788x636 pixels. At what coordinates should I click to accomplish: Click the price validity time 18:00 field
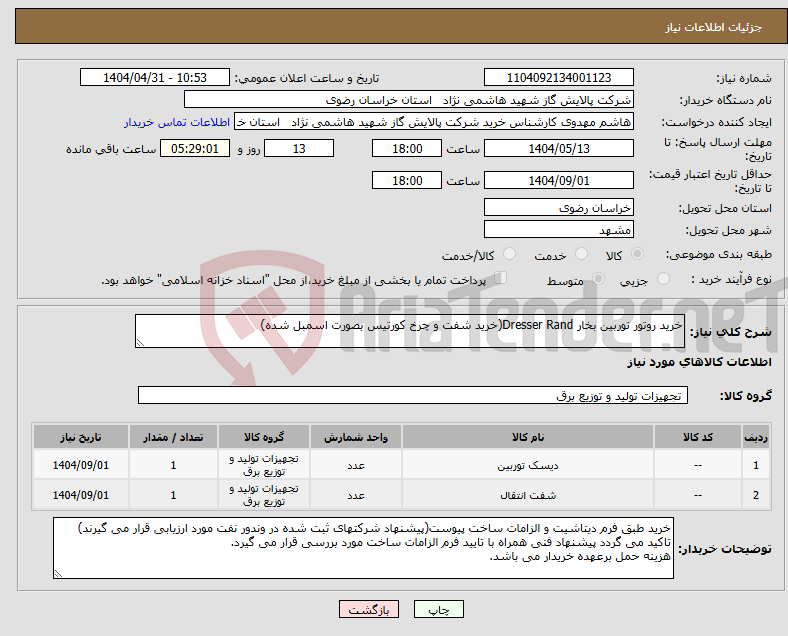(x=407, y=180)
